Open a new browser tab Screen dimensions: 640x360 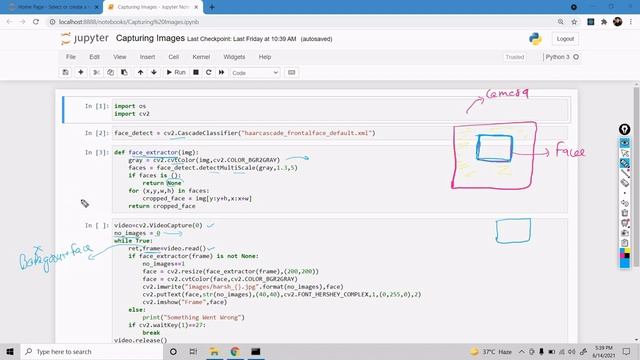coord(211,7)
